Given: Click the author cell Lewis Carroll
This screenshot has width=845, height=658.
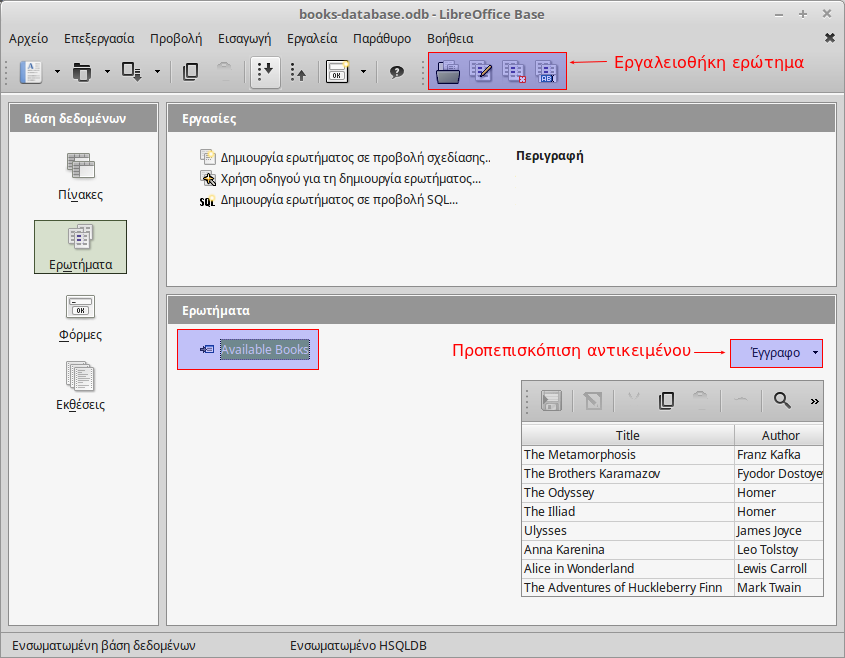Looking at the screenshot, I should coord(779,569).
